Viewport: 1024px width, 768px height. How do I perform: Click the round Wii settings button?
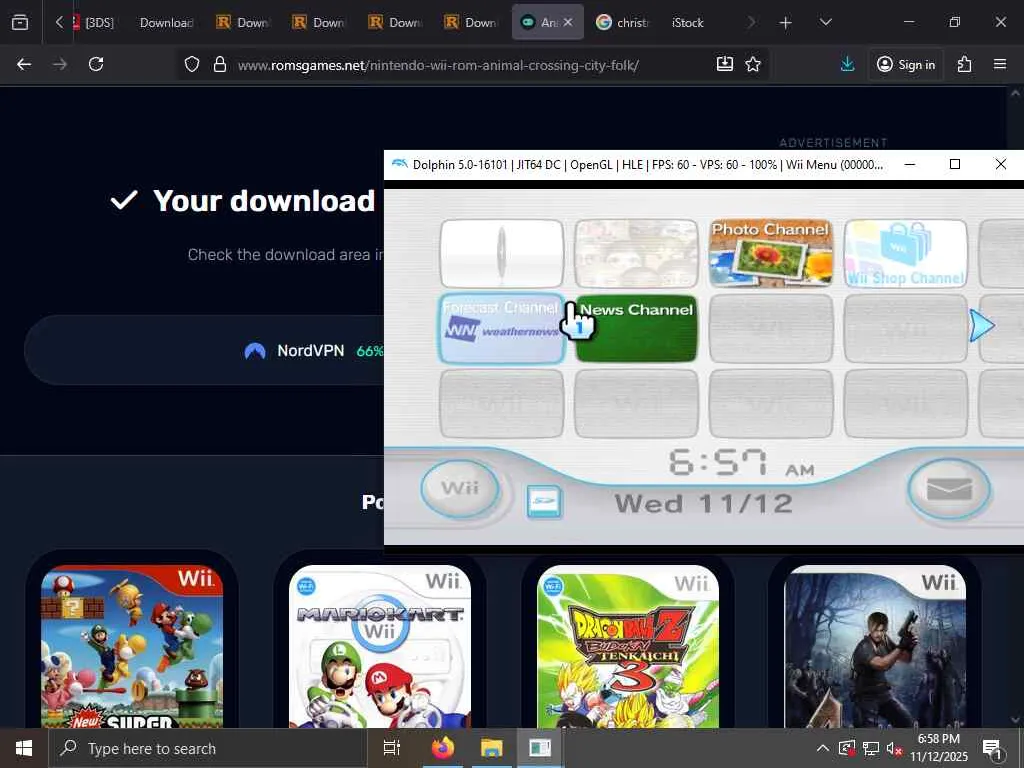[x=460, y=488]
